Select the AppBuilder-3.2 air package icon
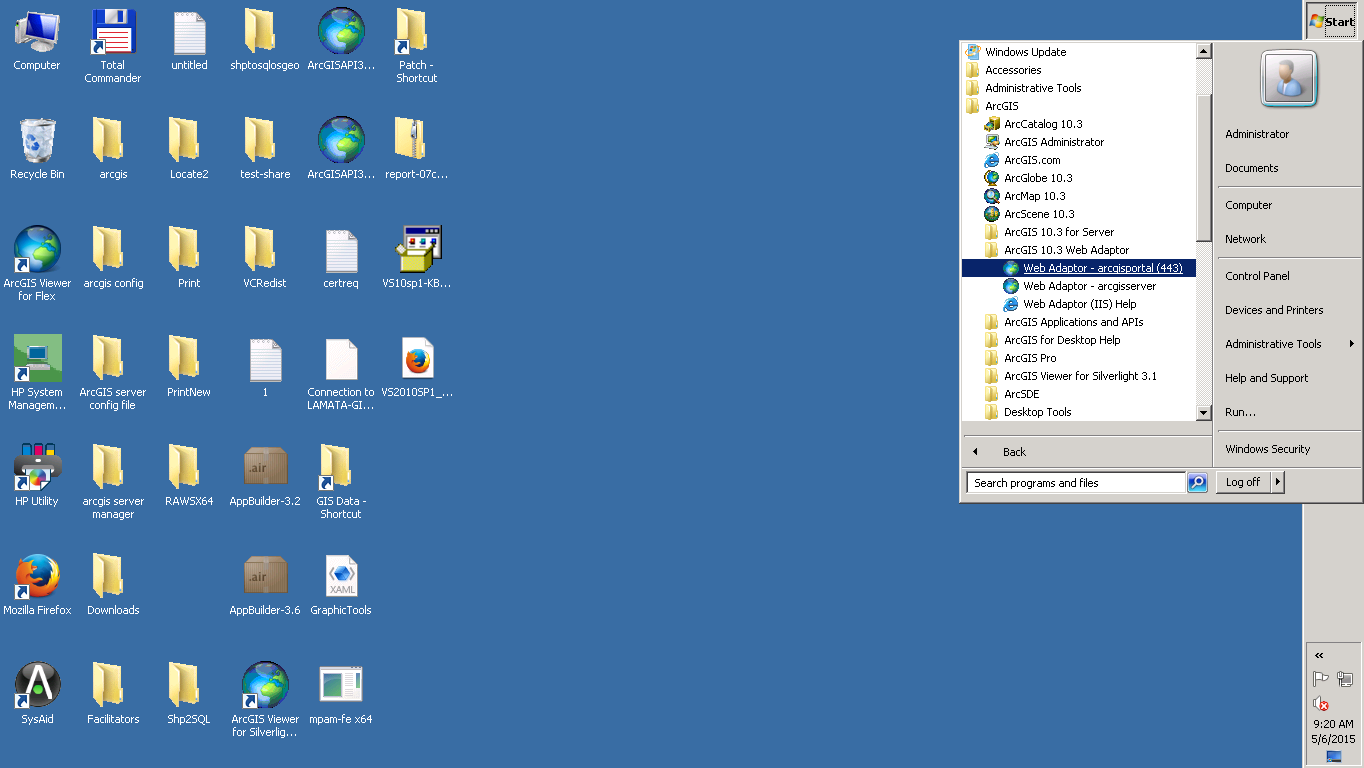Screen dimensions: 1364x768 click(265, 476)
